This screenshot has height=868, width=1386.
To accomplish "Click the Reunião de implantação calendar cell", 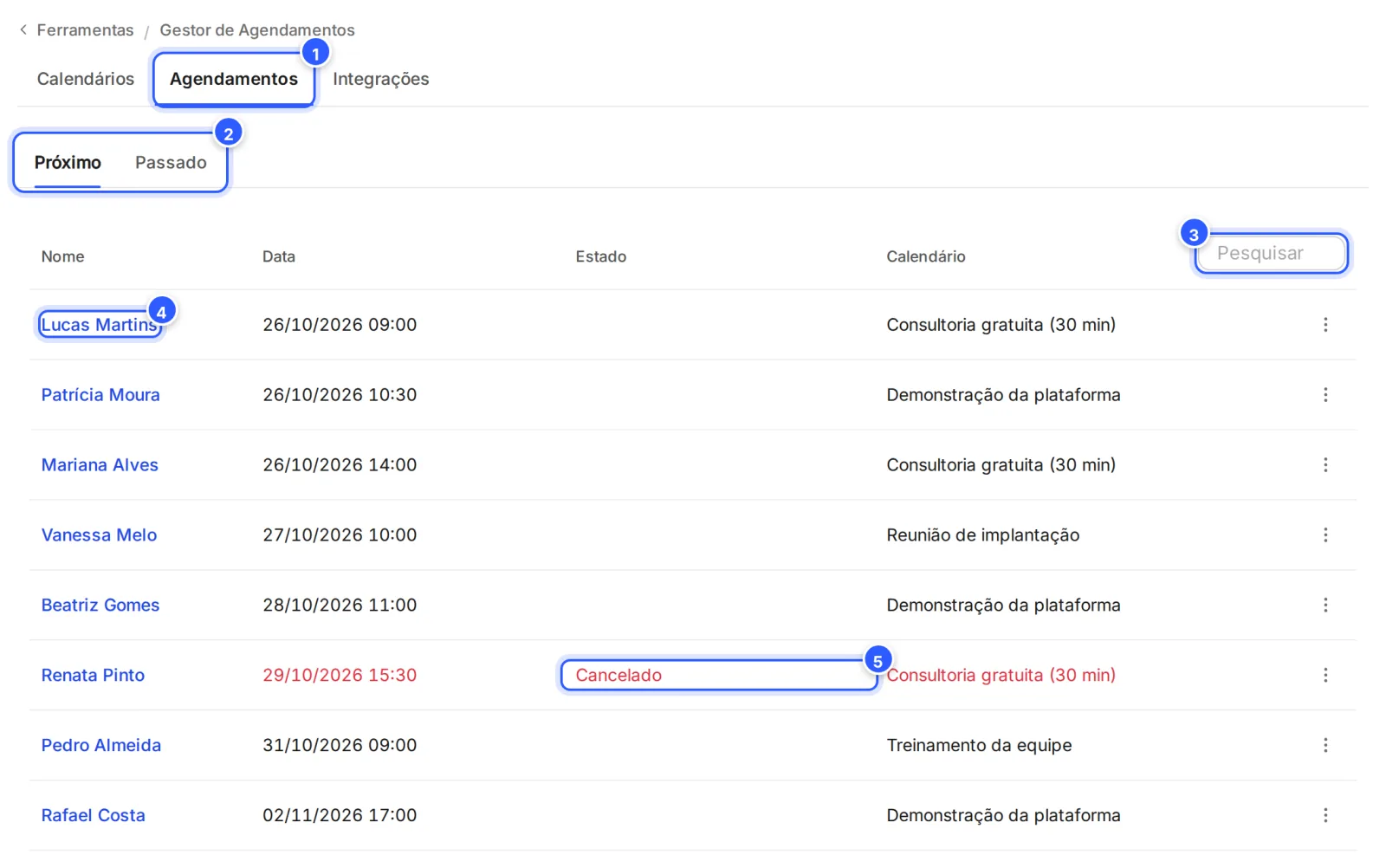I will click(x=982, y=535).
